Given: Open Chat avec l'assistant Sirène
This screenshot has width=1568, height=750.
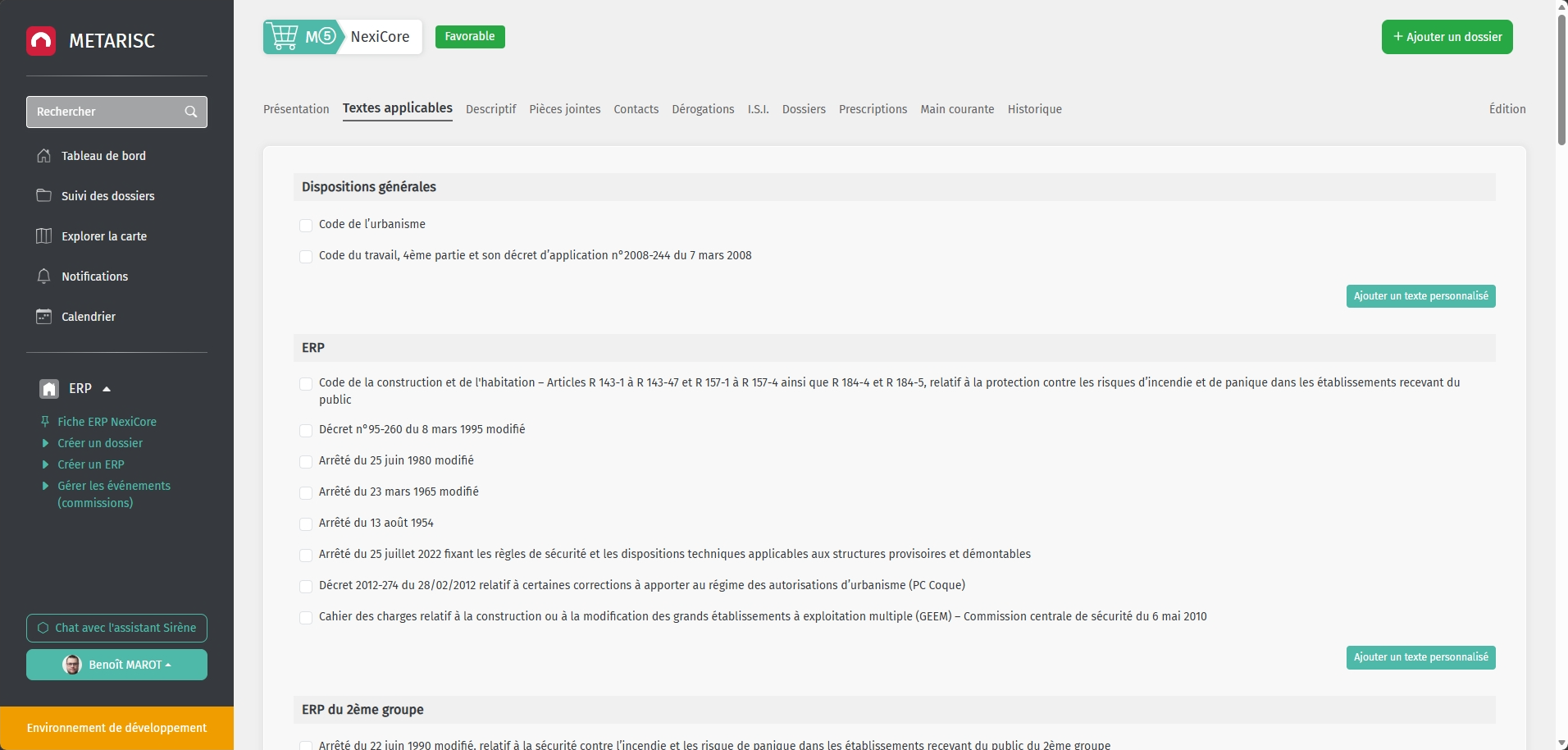Looking at the screenshot, I should tap(116, 628).
